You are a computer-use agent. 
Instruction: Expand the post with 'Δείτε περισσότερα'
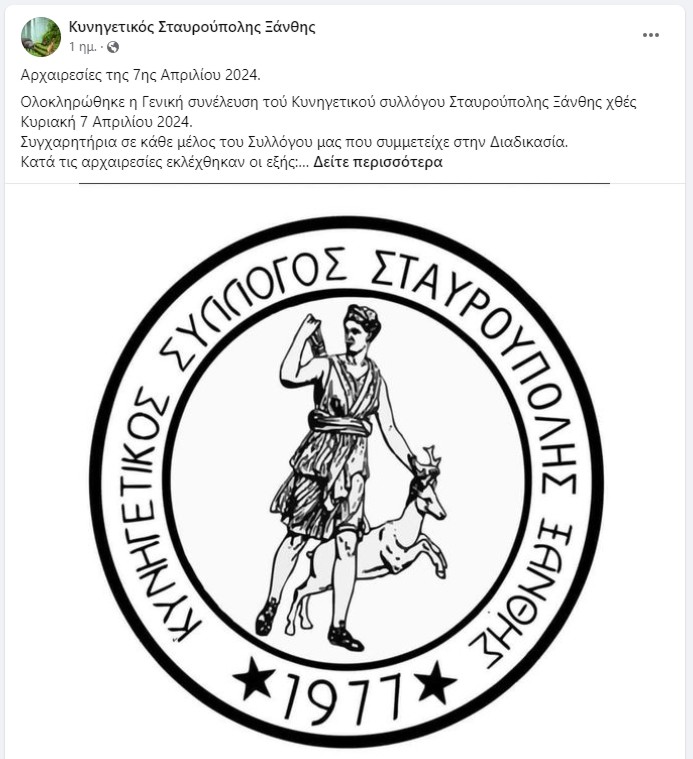[377, 162]
